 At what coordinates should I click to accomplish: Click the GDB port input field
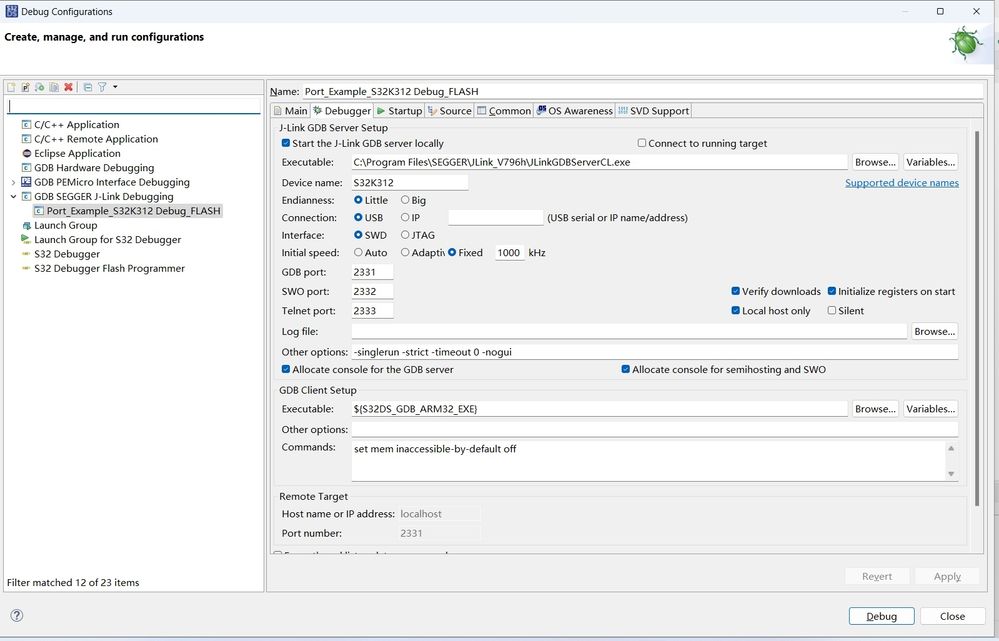(x=372, y=272)
